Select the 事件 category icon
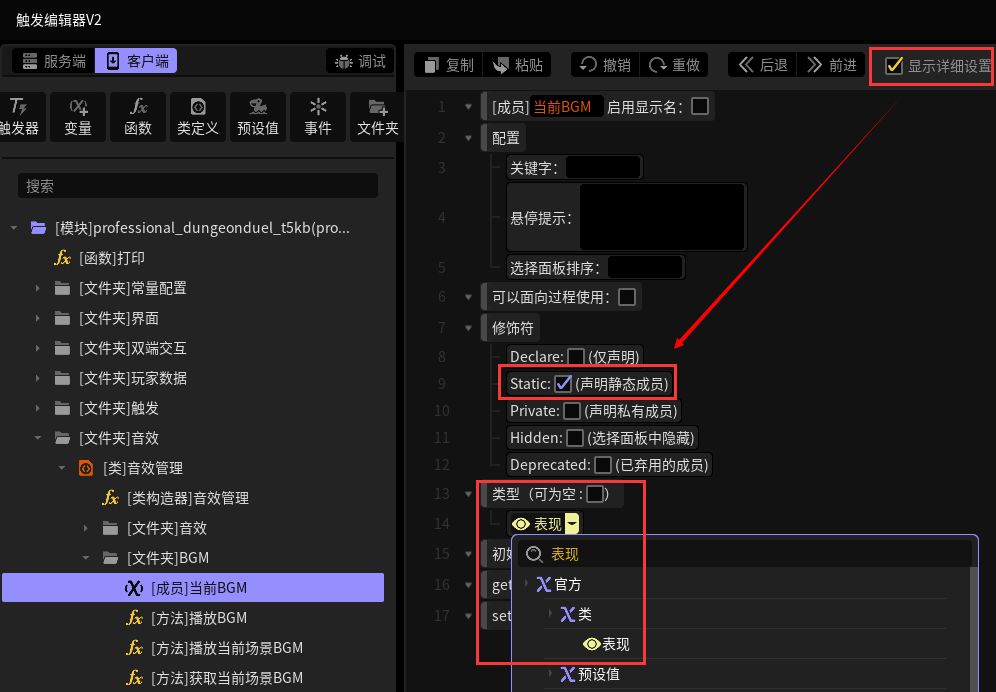 pos(318,116)
